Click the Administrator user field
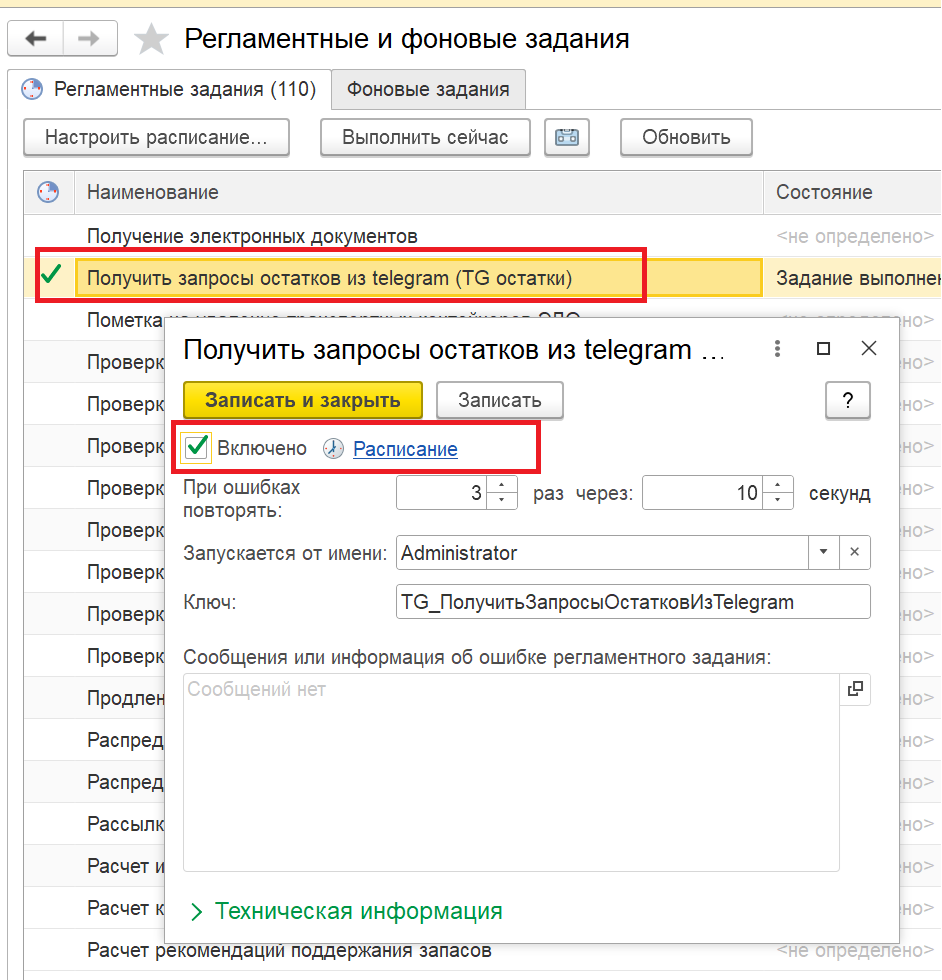This screenshot has height=980, width=942. 602,552
